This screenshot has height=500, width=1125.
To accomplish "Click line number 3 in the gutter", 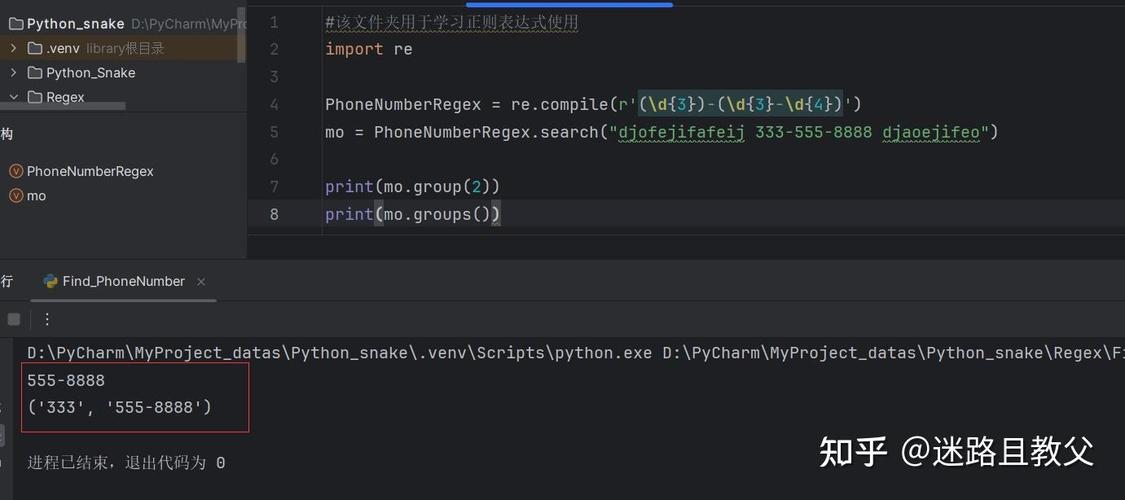I will tap(273, 77).
